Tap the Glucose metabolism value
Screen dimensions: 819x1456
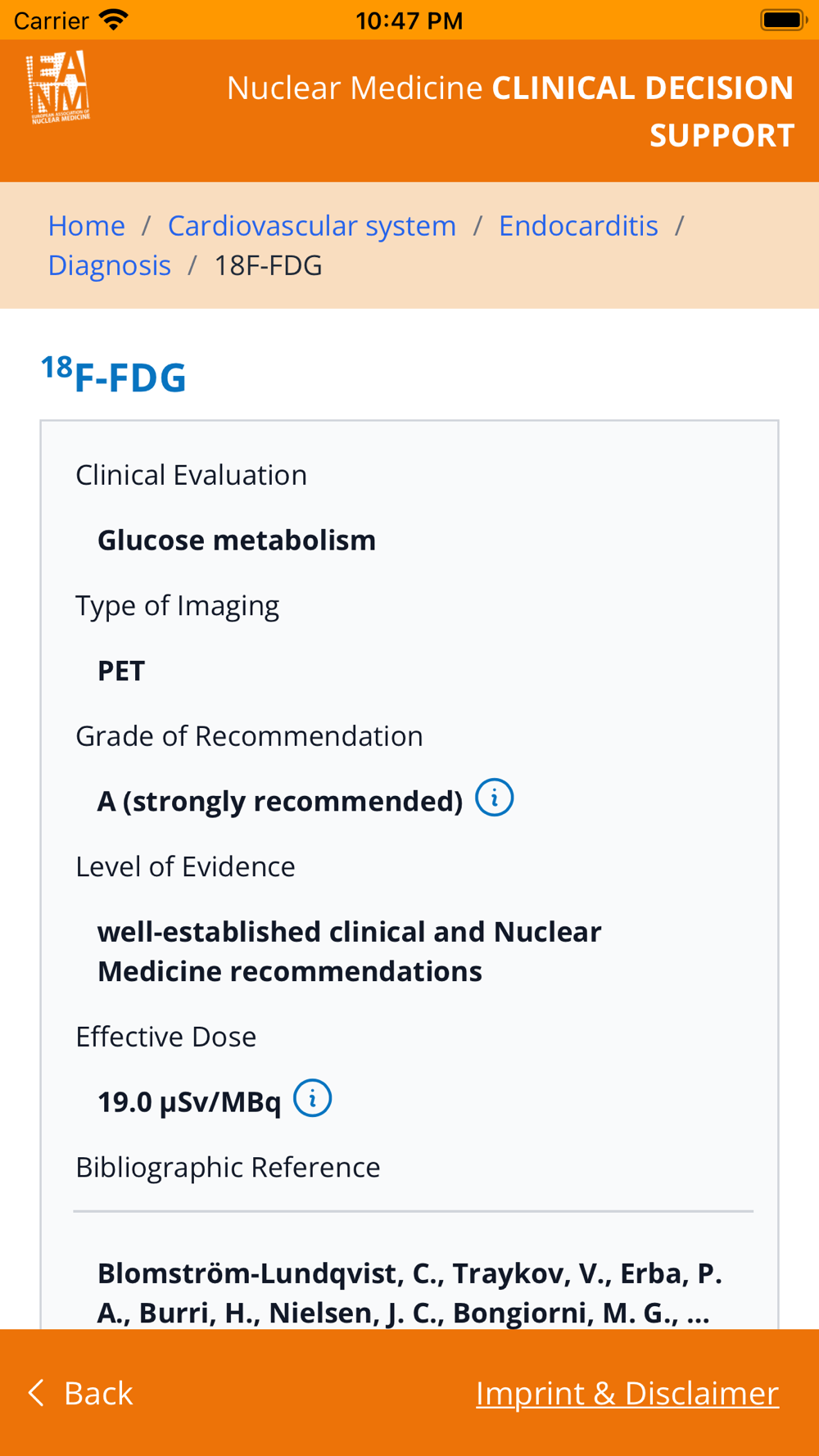(x=237, y=540)
